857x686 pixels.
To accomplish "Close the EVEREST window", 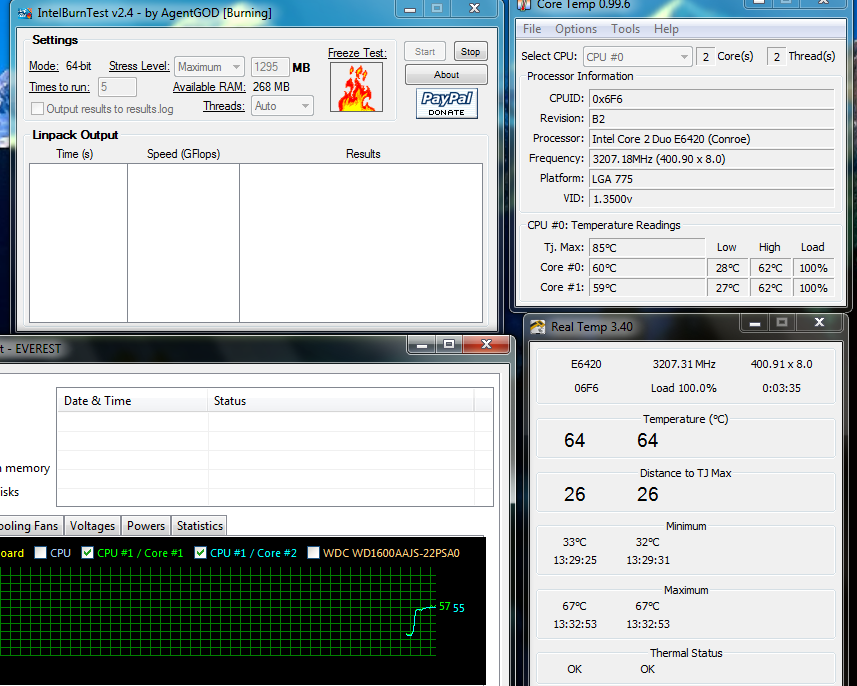I will [x=486, y=344].
